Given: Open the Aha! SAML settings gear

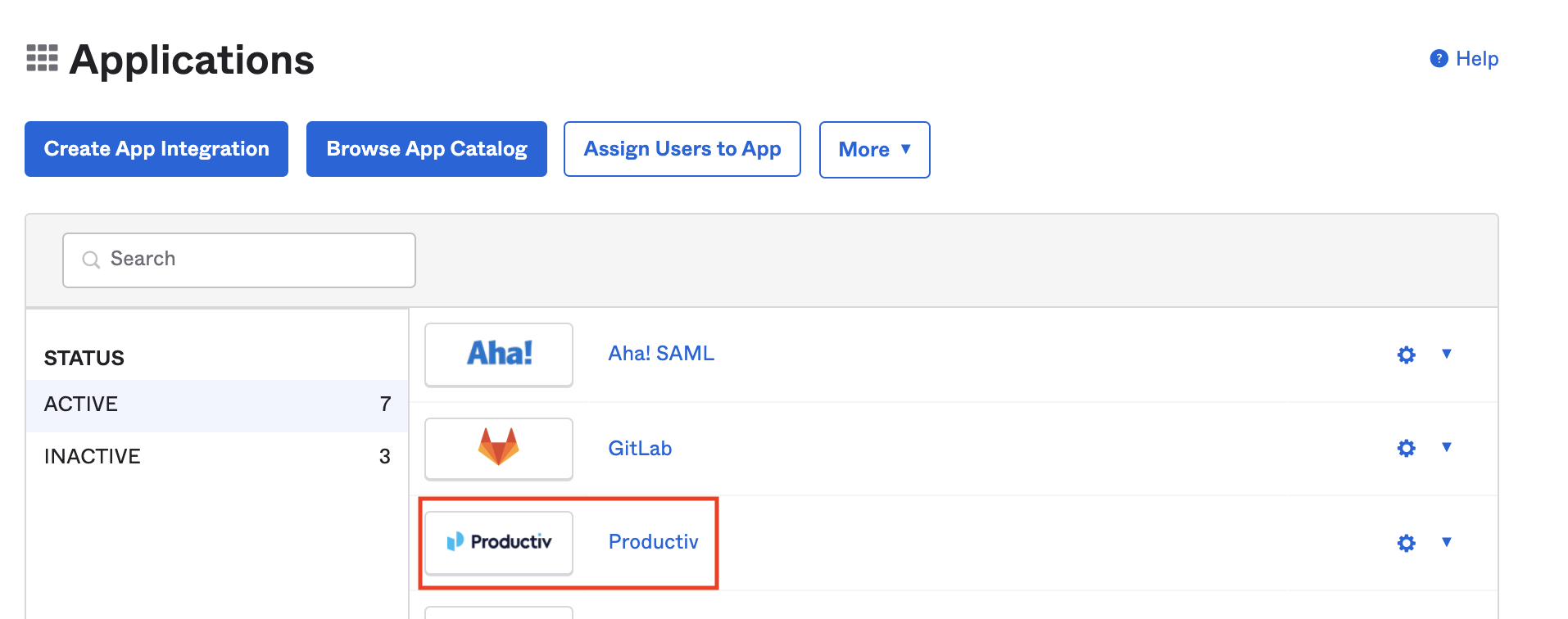Looking at the screenshot, I should coord(1406,355).
